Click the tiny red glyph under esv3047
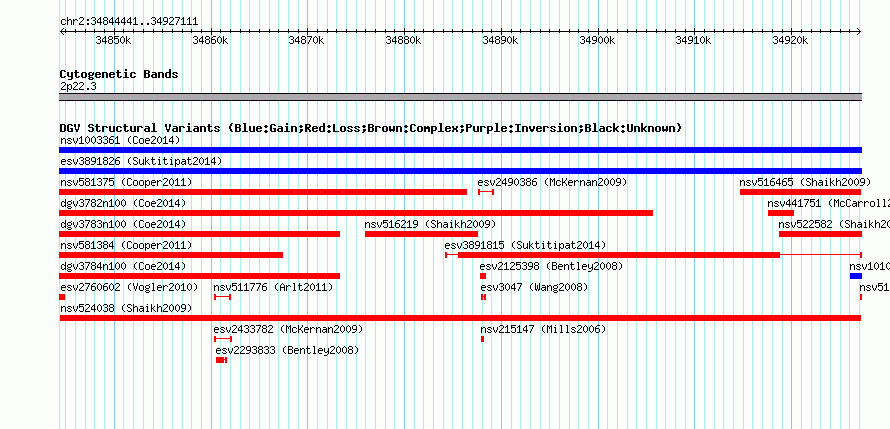 [x=484, y=297]
